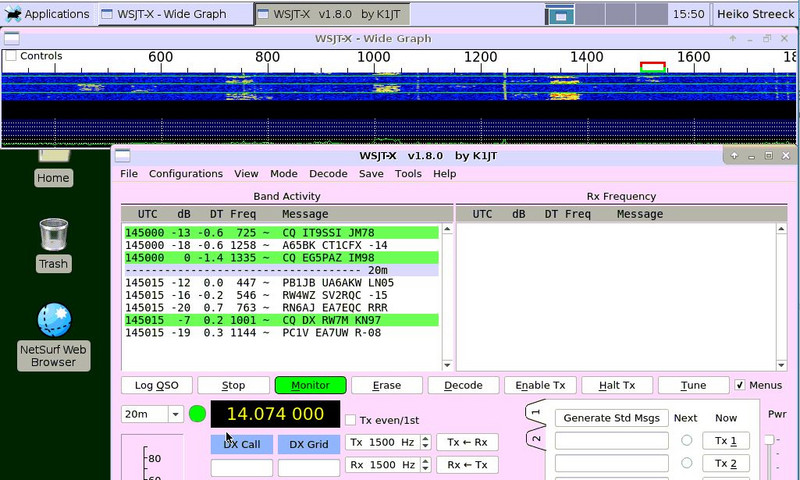
Task: Click the Tx 2 message input field
Action: coord(611,463)
